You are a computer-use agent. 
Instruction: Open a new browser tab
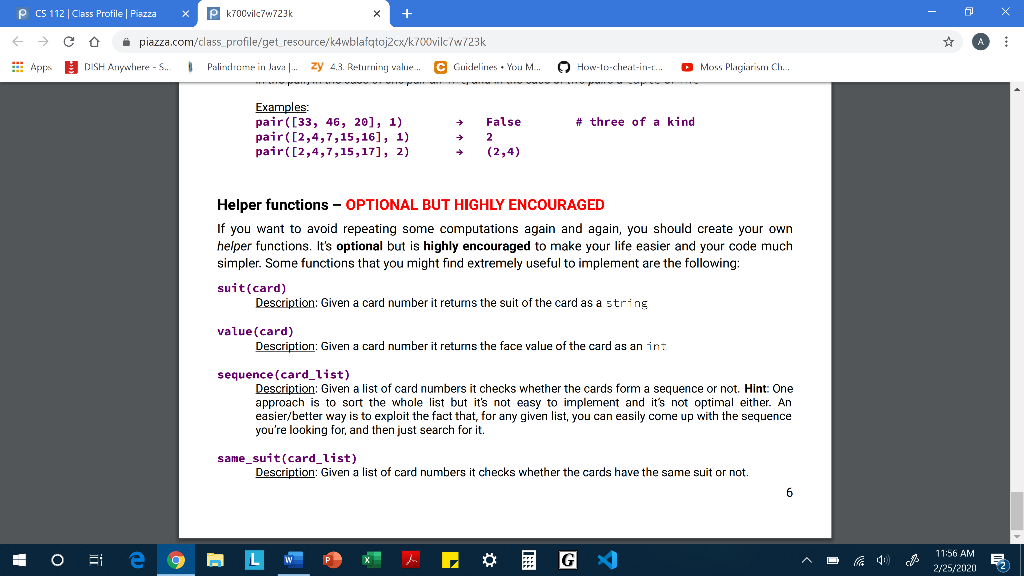(x=407, y=14)
